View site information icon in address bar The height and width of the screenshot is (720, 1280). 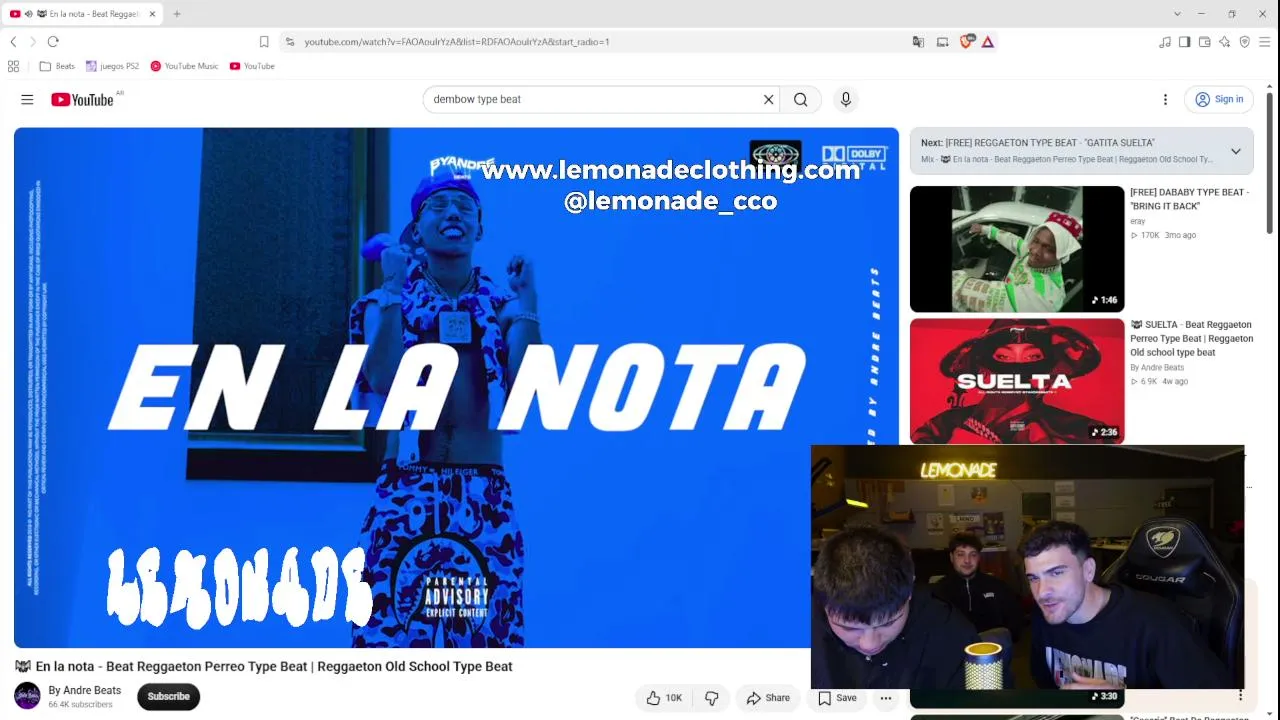[290, 42]
